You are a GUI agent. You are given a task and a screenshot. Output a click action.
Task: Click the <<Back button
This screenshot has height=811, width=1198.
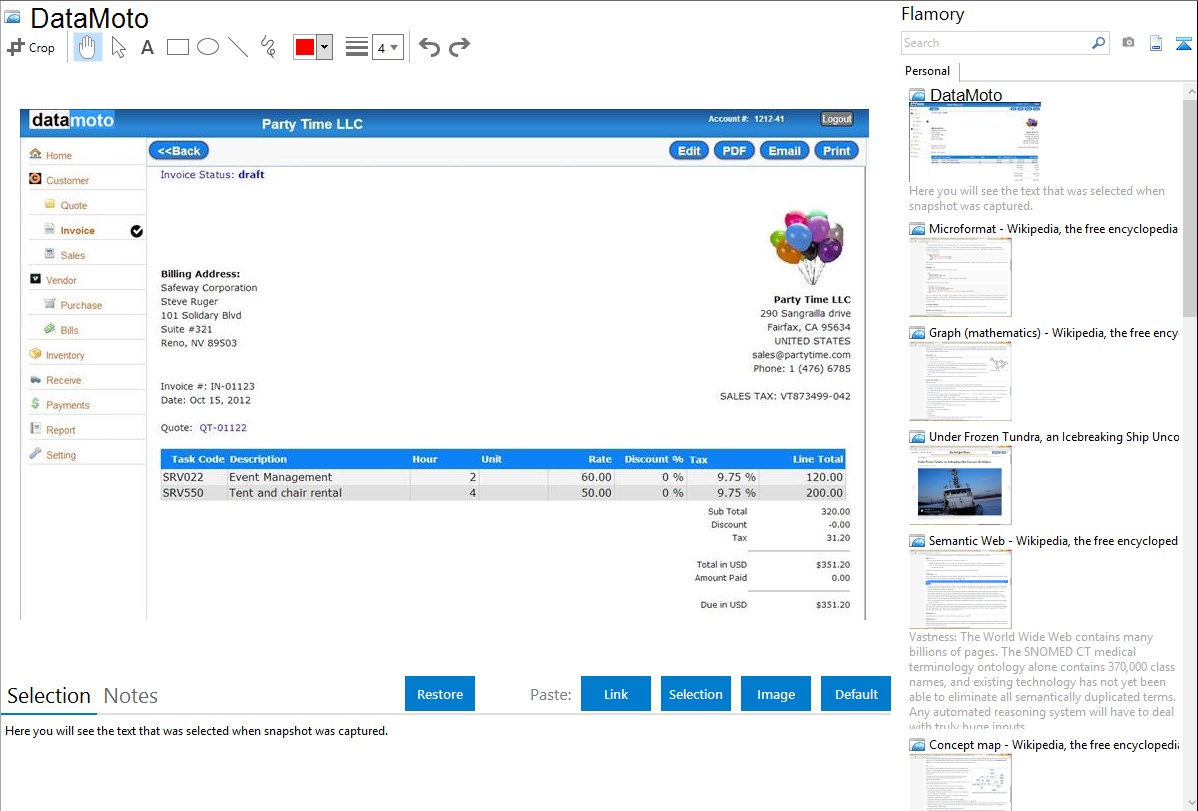point(179,151)
